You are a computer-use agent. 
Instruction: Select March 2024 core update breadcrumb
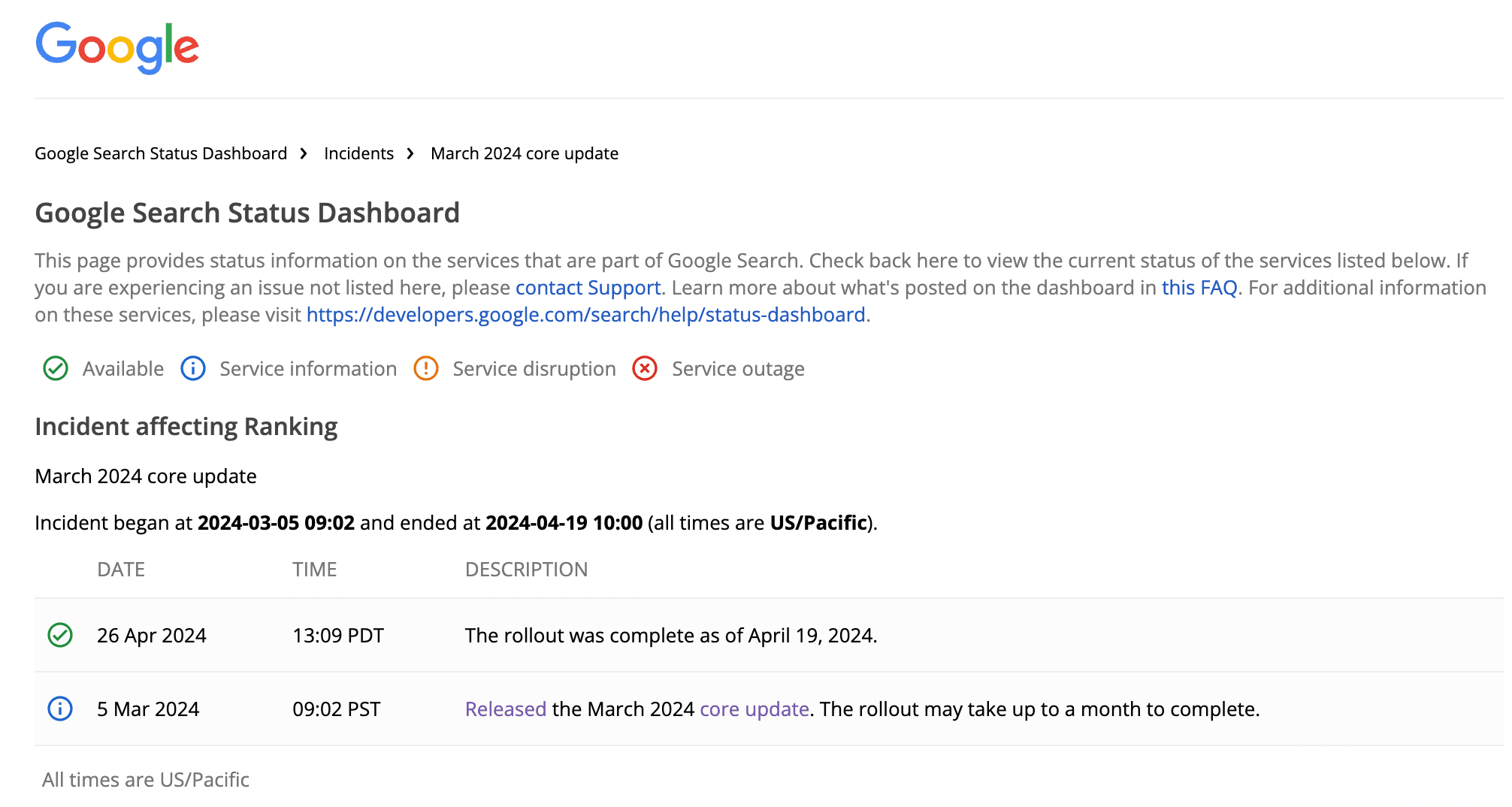point(525,153)
